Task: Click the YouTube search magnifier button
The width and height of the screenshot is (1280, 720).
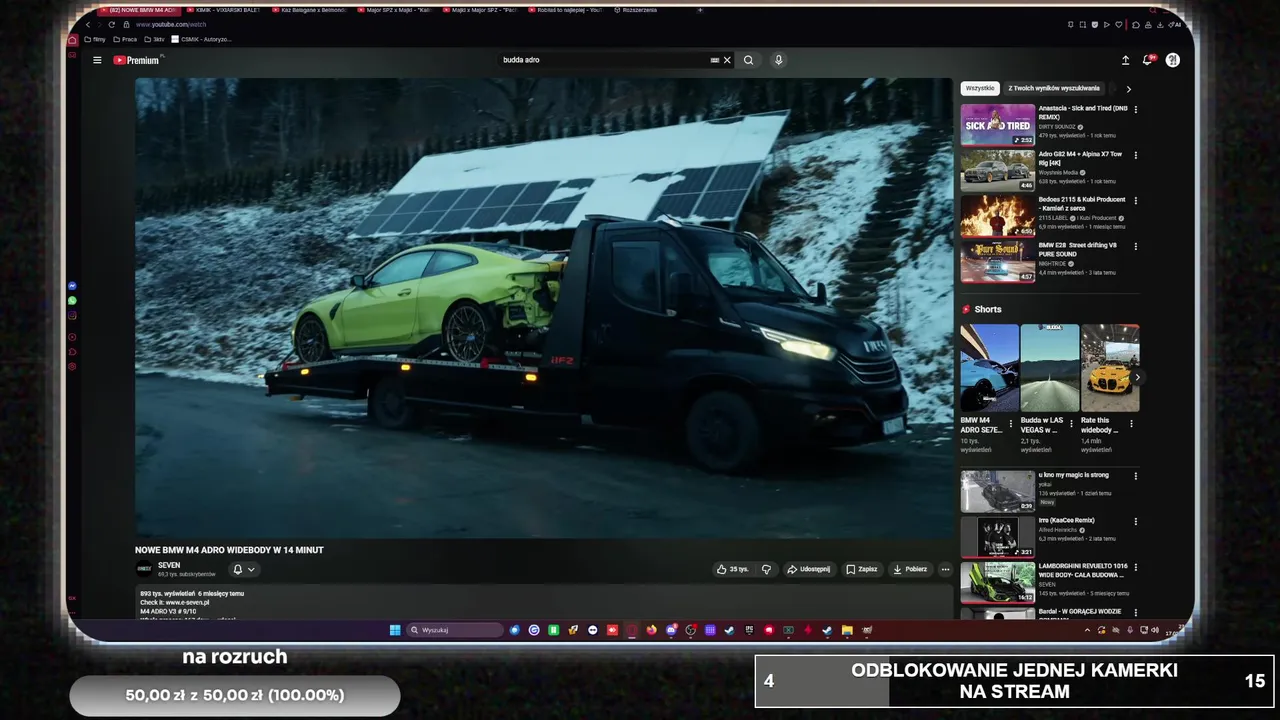Action: pyautogui.click(x=748, y=60)
